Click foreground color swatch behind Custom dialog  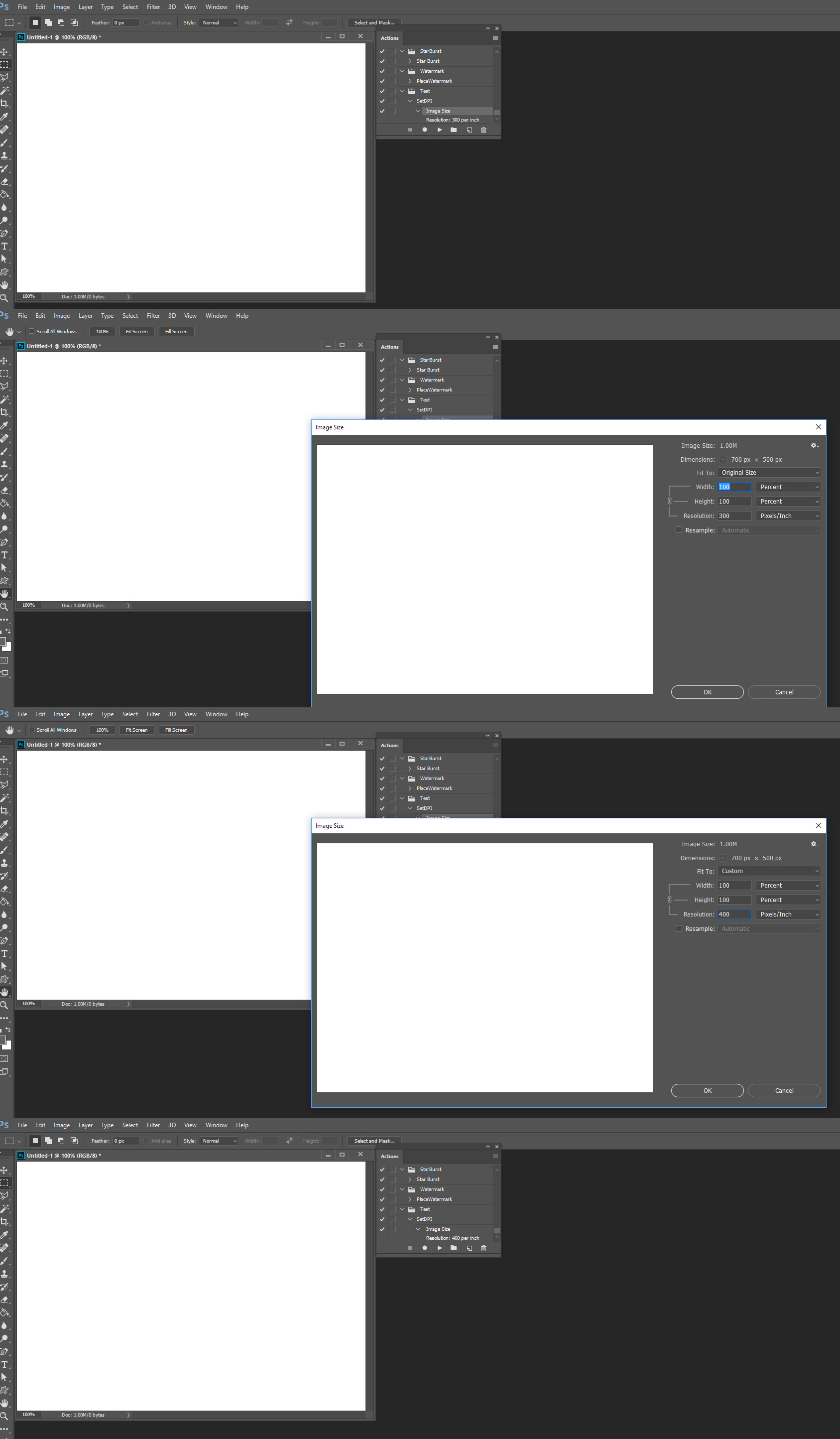point(2,1040)
